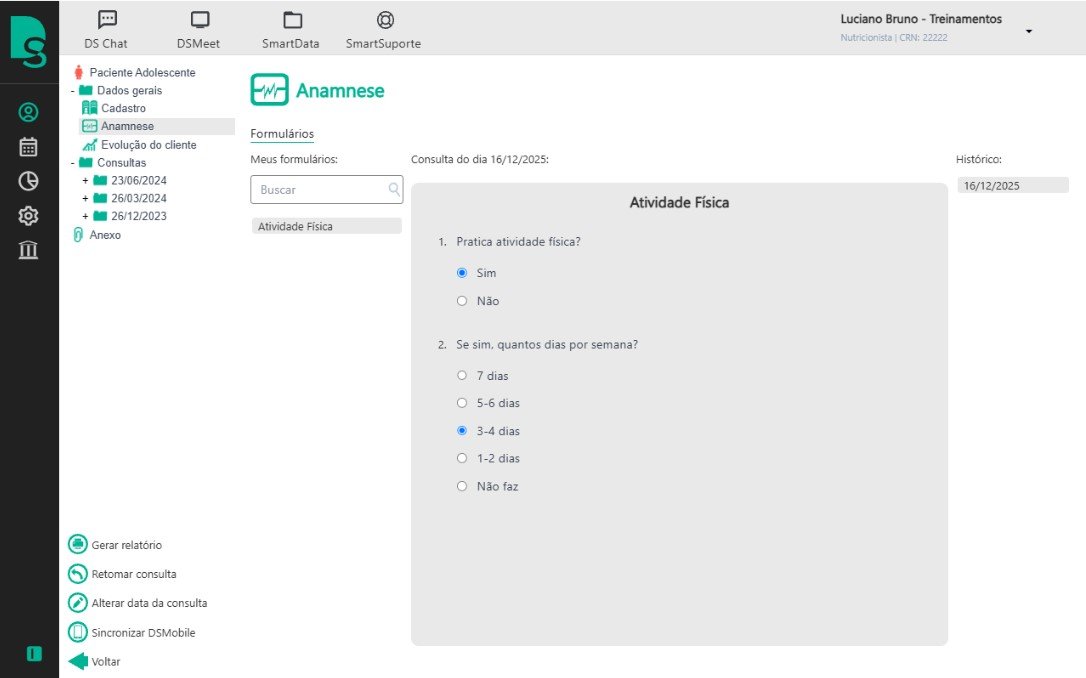Screen dimensions: 1086x678
Task: Click the Retomar consulta text
Action: 134,574
